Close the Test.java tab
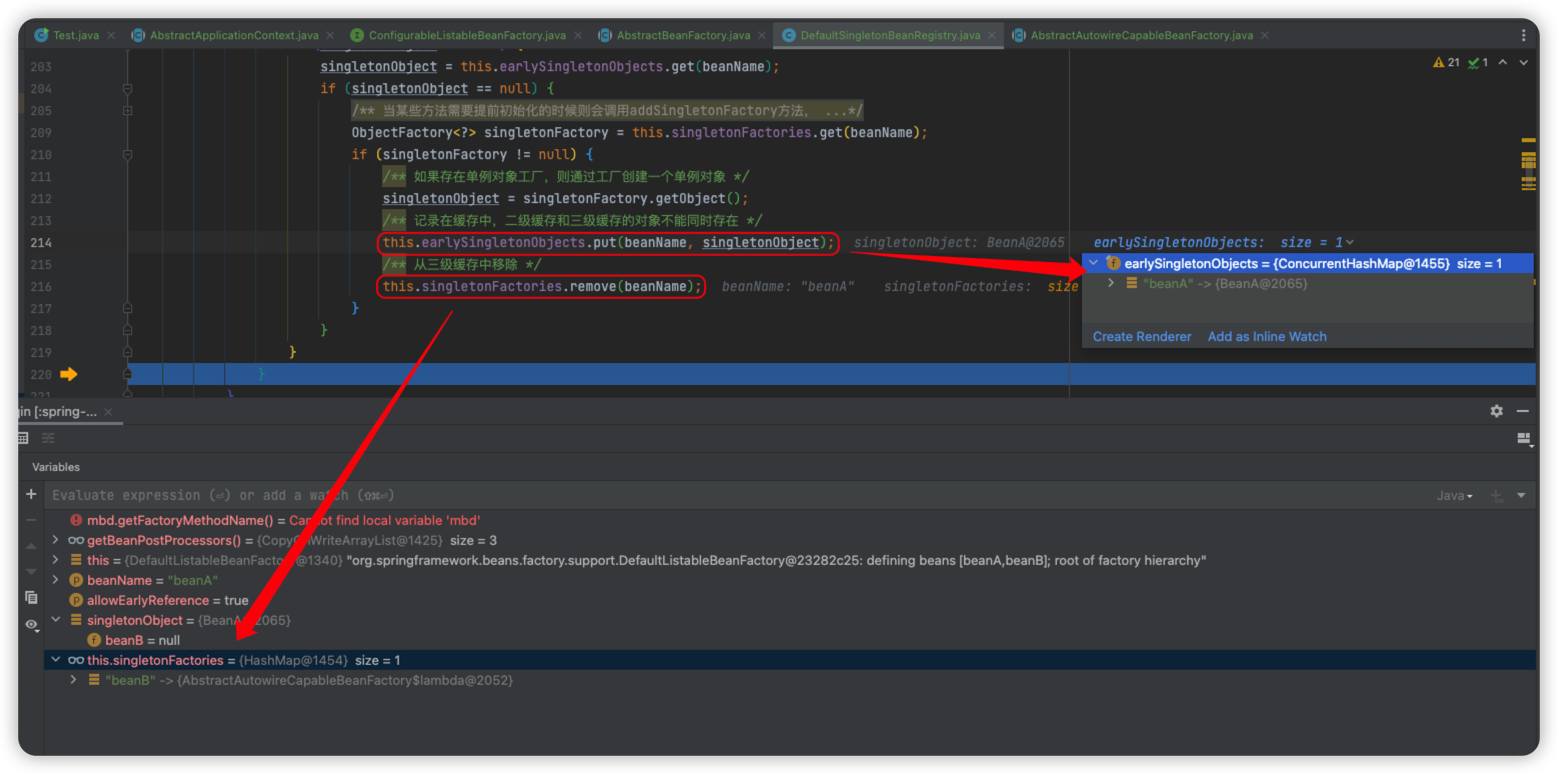The image size is (1558, 774). (111, 36)
